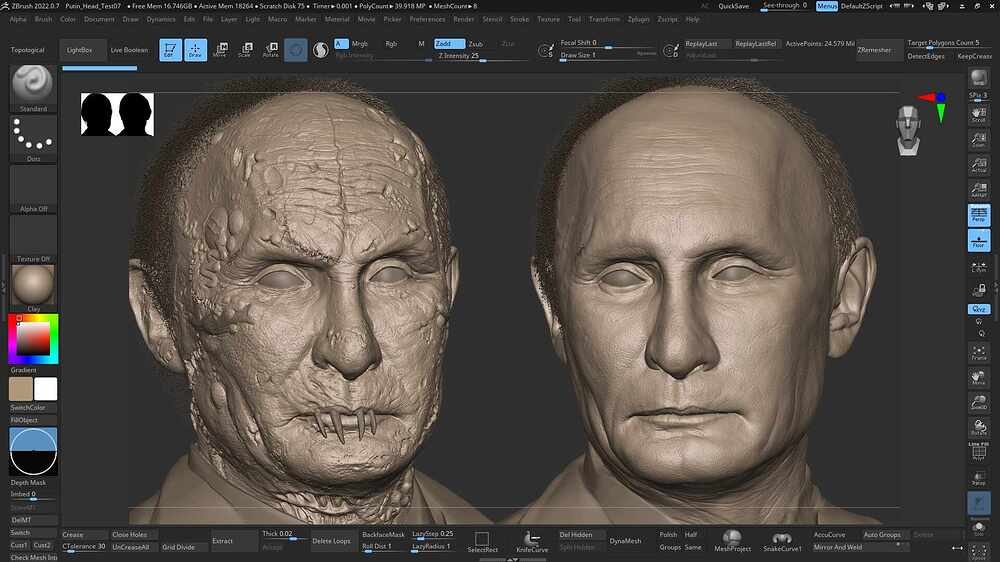This screenshot has width=1000, height=562.
Task: Open the Alpha menu
Action: 18,19
